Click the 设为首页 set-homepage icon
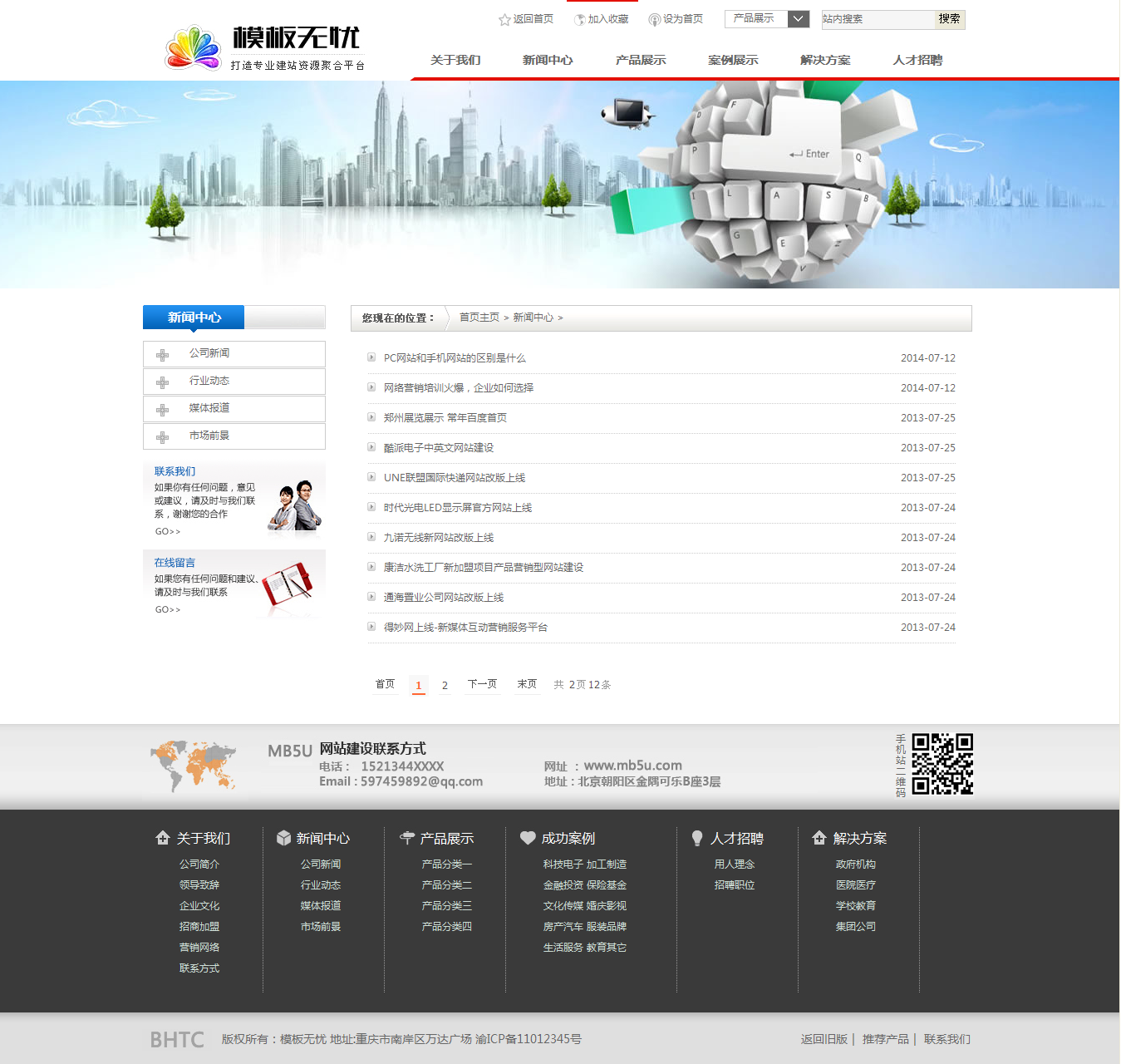 click(x=654, y=19)
